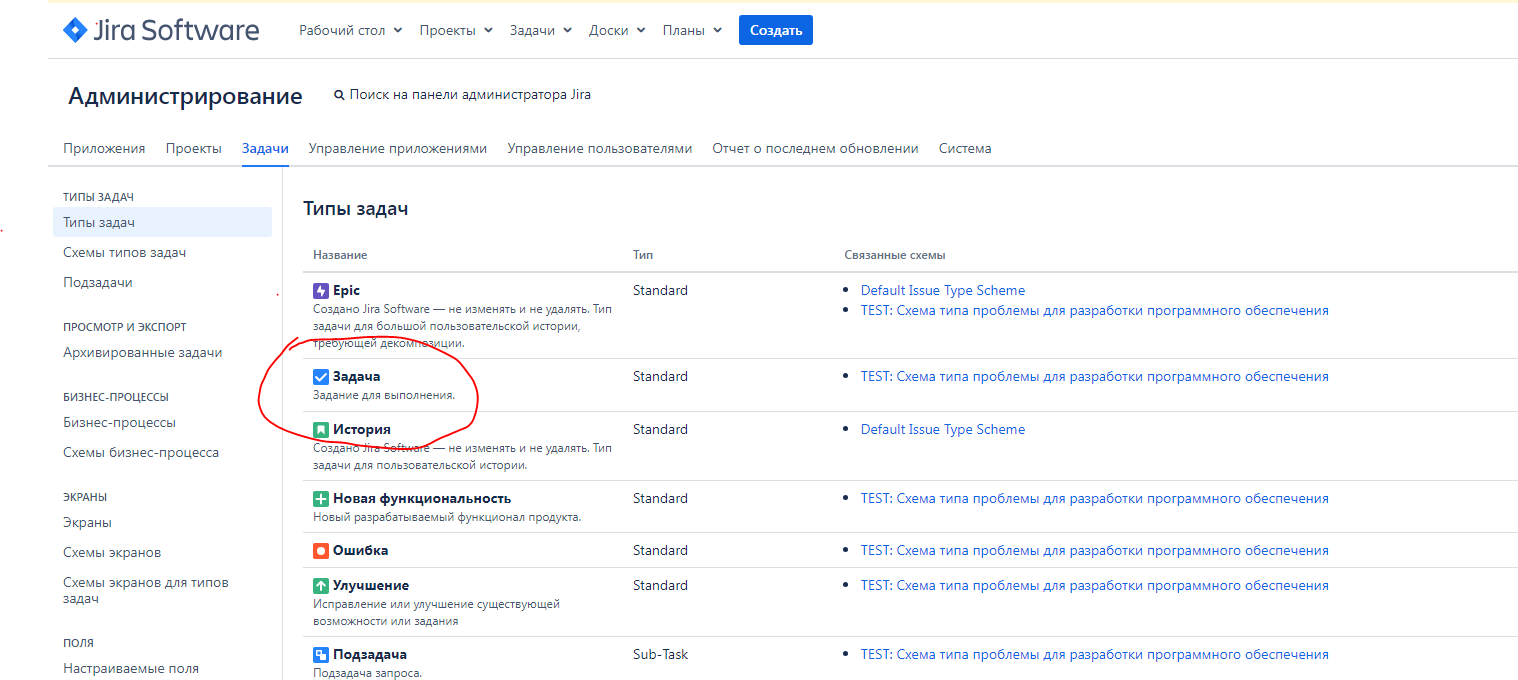Click the Jira Software logo icon
Image resolution: width=1518 pixels, height=680 pixels.
75,30
